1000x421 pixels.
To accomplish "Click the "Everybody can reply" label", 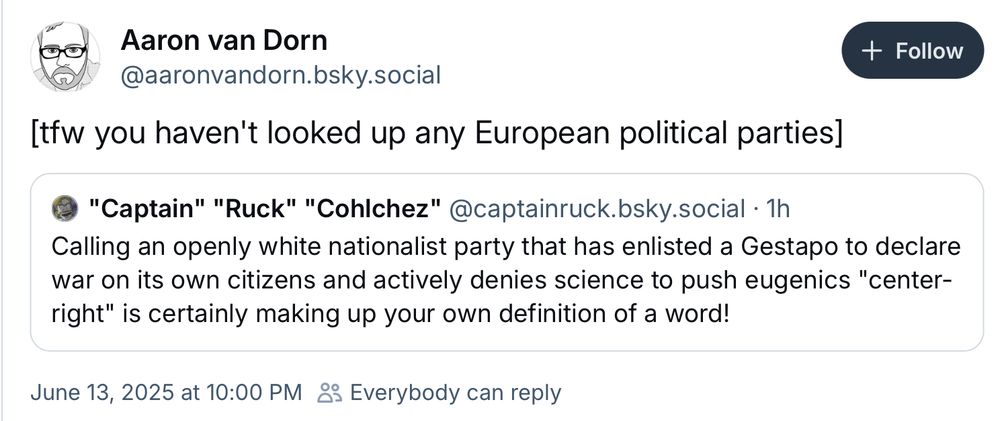I will click(455, 393).
